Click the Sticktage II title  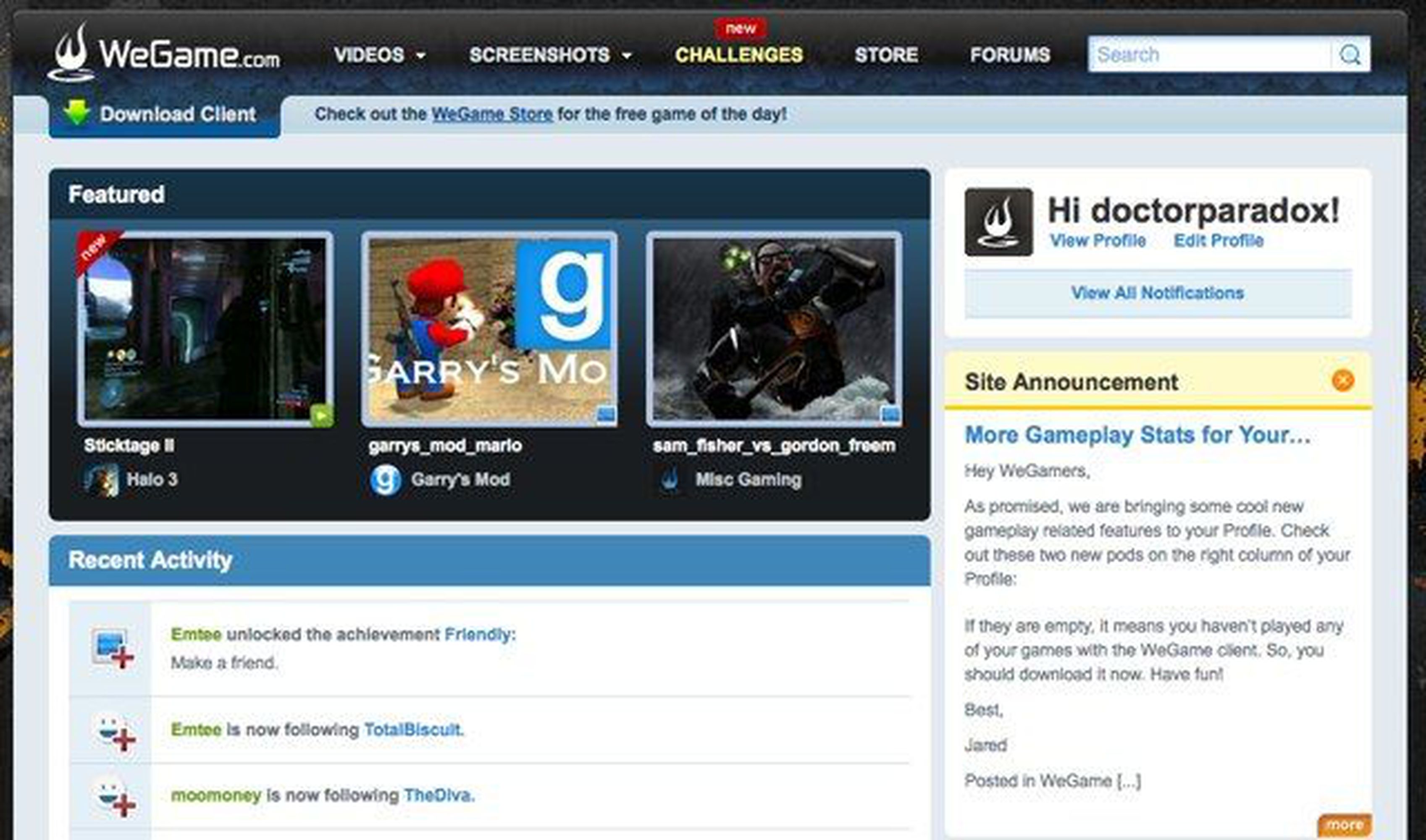pos(129,446)
